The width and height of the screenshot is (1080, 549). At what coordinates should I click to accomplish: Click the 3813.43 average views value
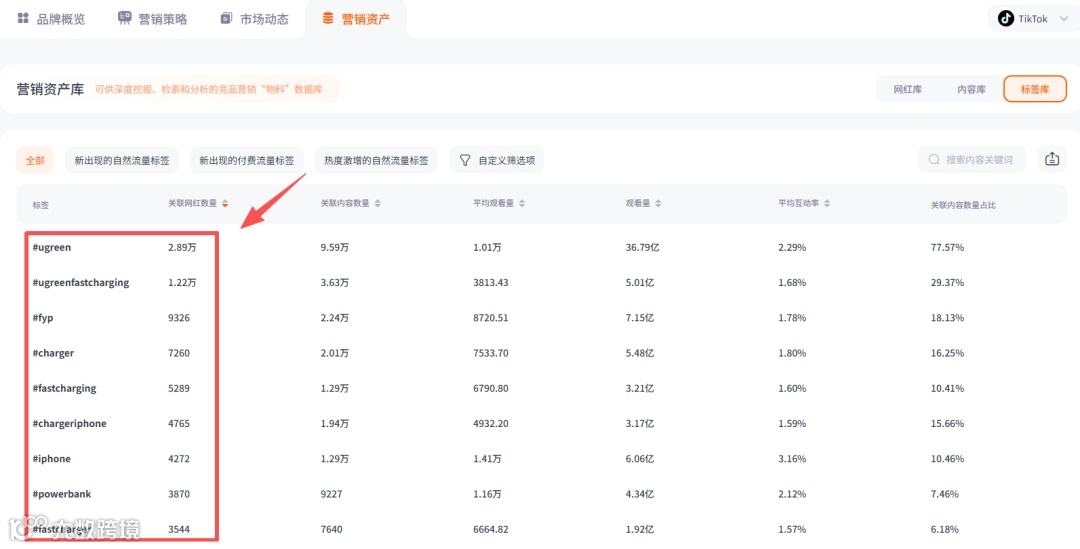(492, 282)
